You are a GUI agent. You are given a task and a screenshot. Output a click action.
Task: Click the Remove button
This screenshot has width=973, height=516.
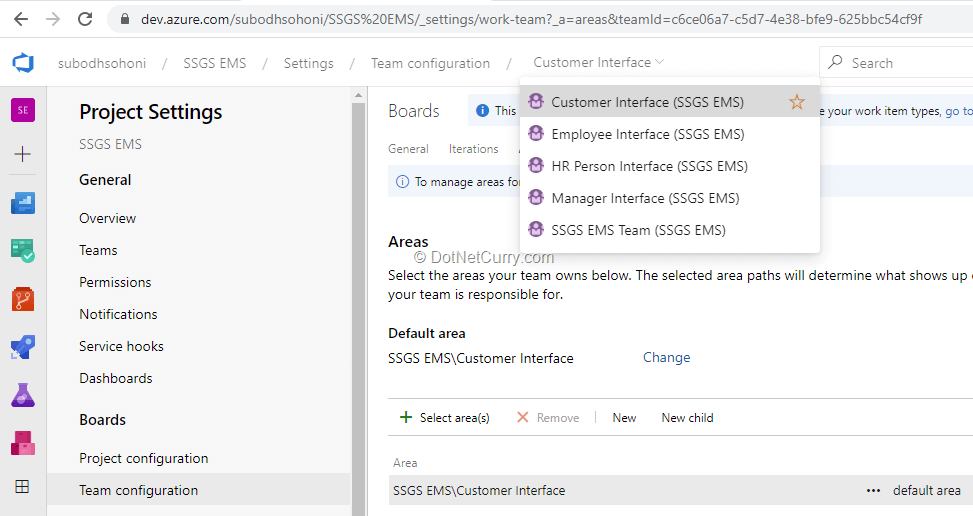[548, 417]
